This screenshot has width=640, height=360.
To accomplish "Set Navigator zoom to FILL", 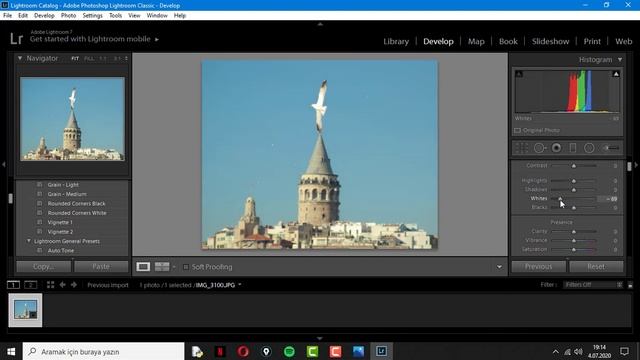I will coord(89,58).
